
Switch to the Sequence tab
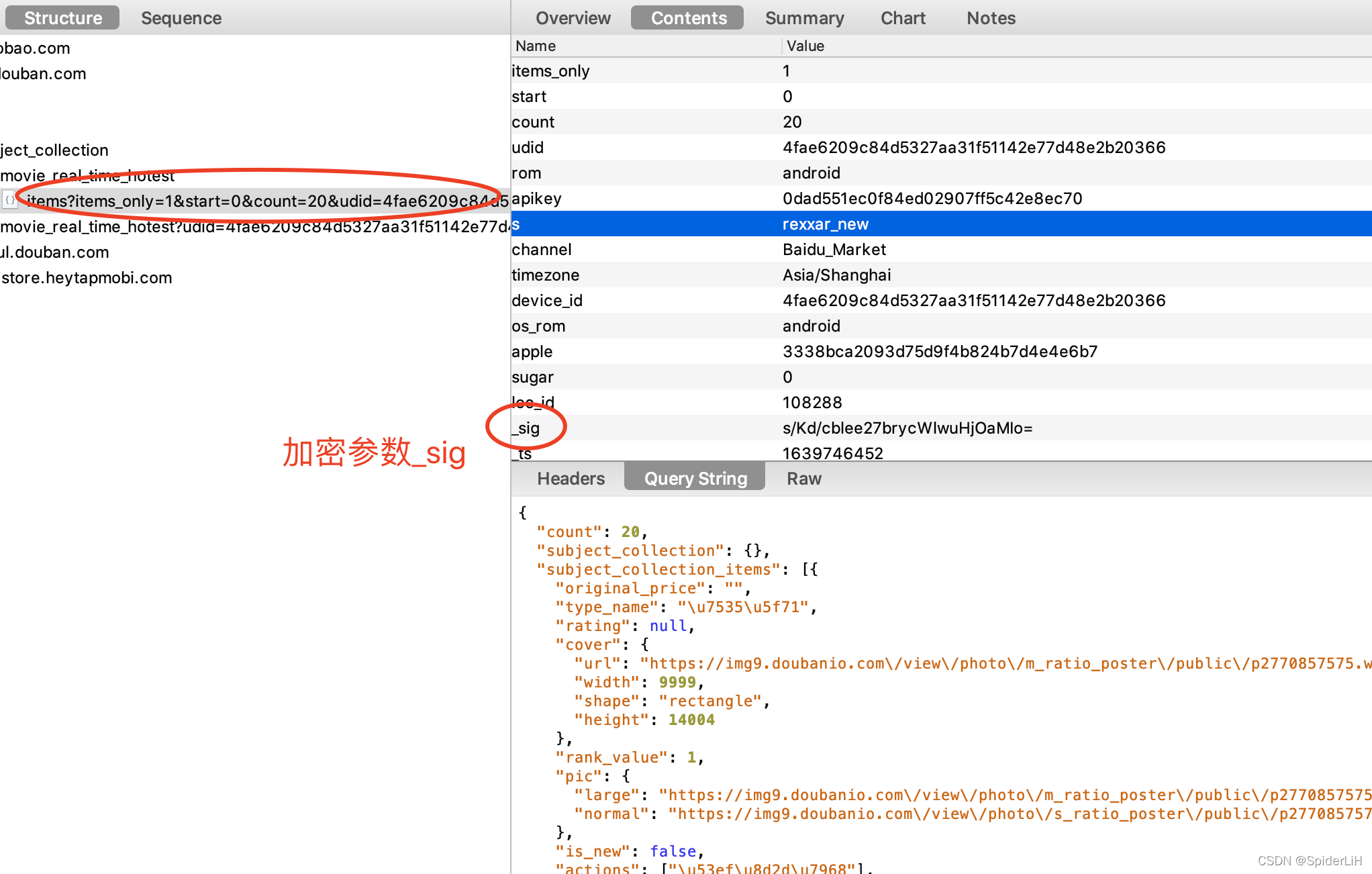(181, 17)
